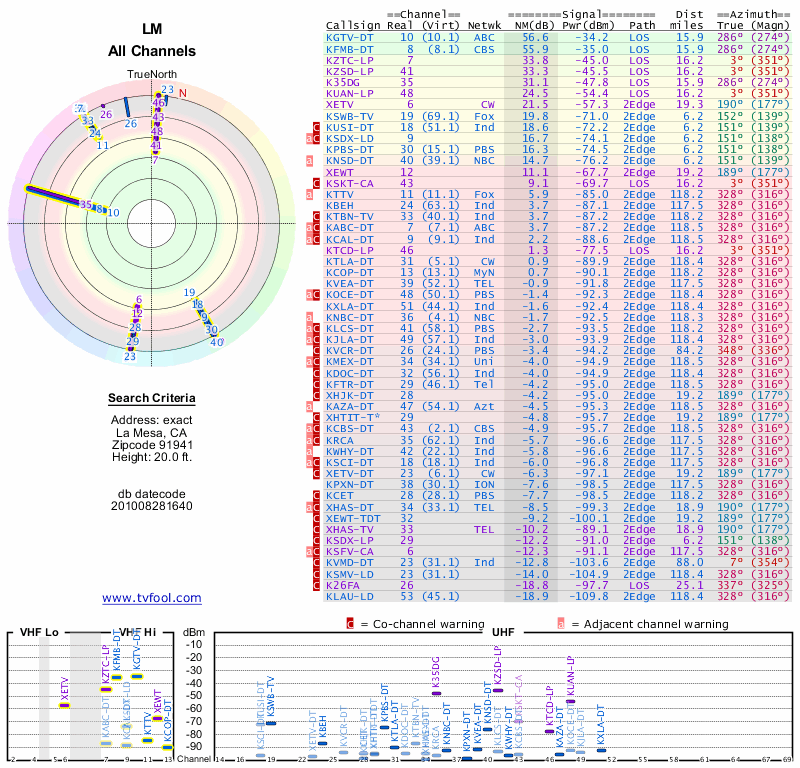Click the adjacent channel badge beside KNSD-DT
The width and height of the screenshot is (800, 768).
pos(309,161)
